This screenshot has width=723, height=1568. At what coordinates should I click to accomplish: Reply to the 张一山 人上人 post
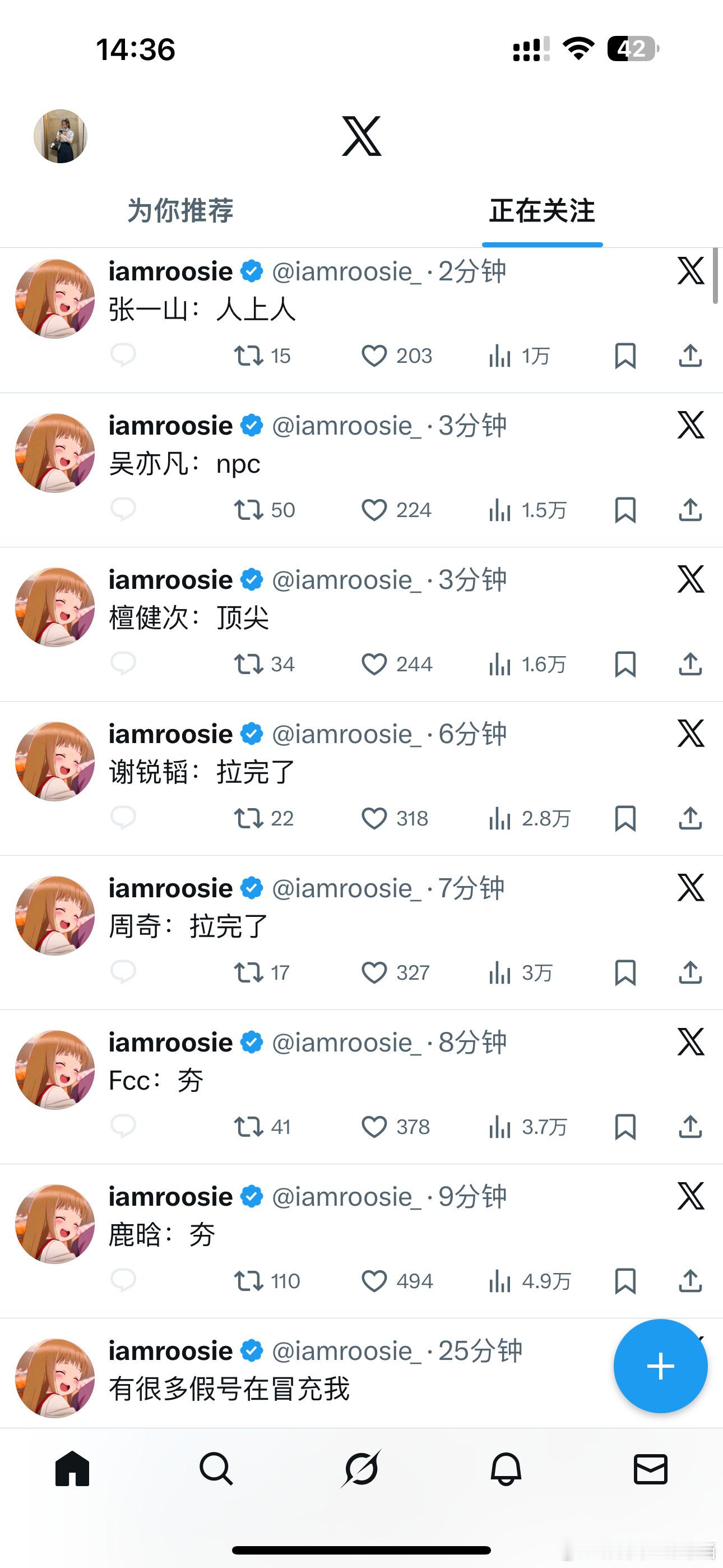click(123, 355)
